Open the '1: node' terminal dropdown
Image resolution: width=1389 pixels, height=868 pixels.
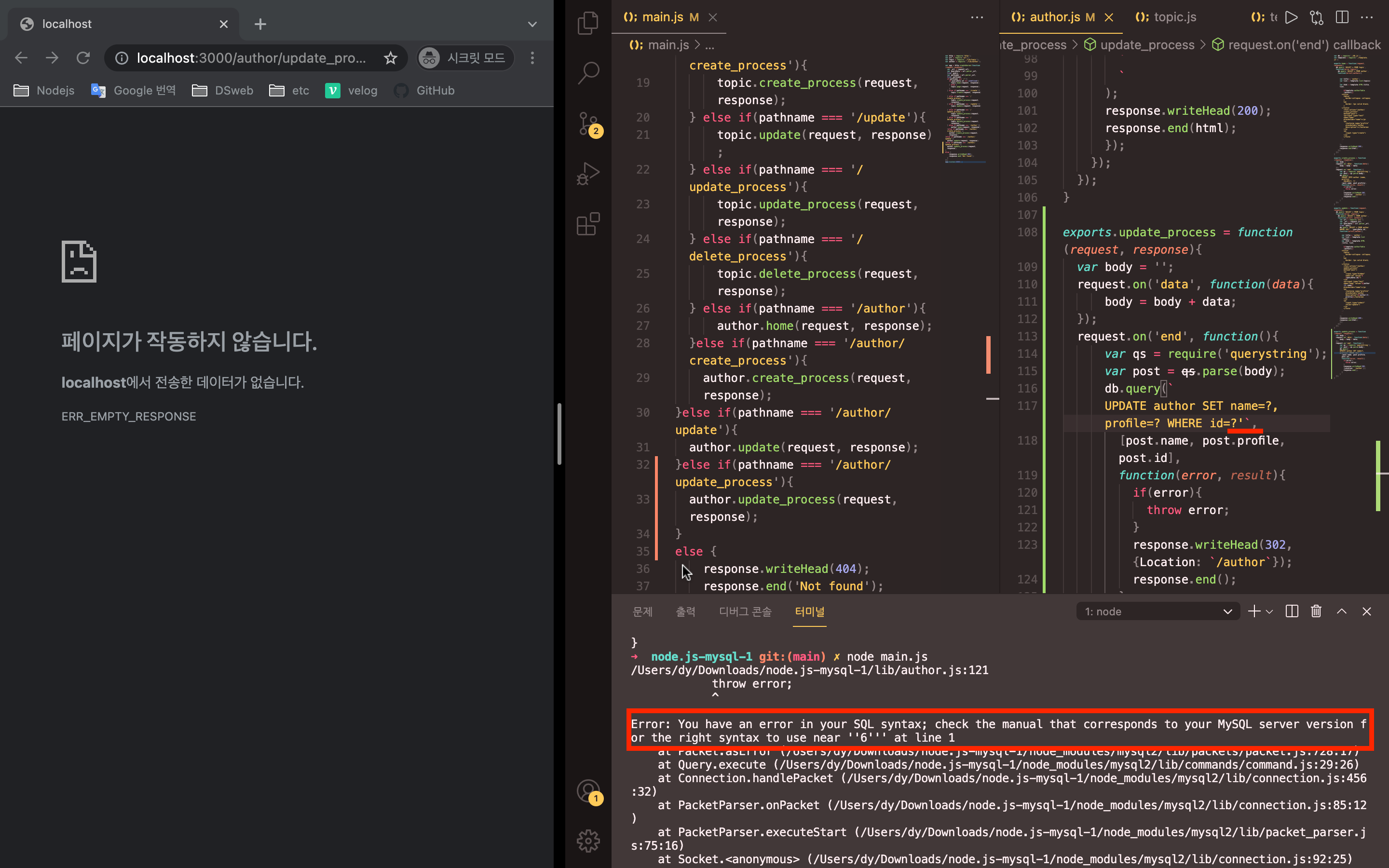tap(1157, 611)
